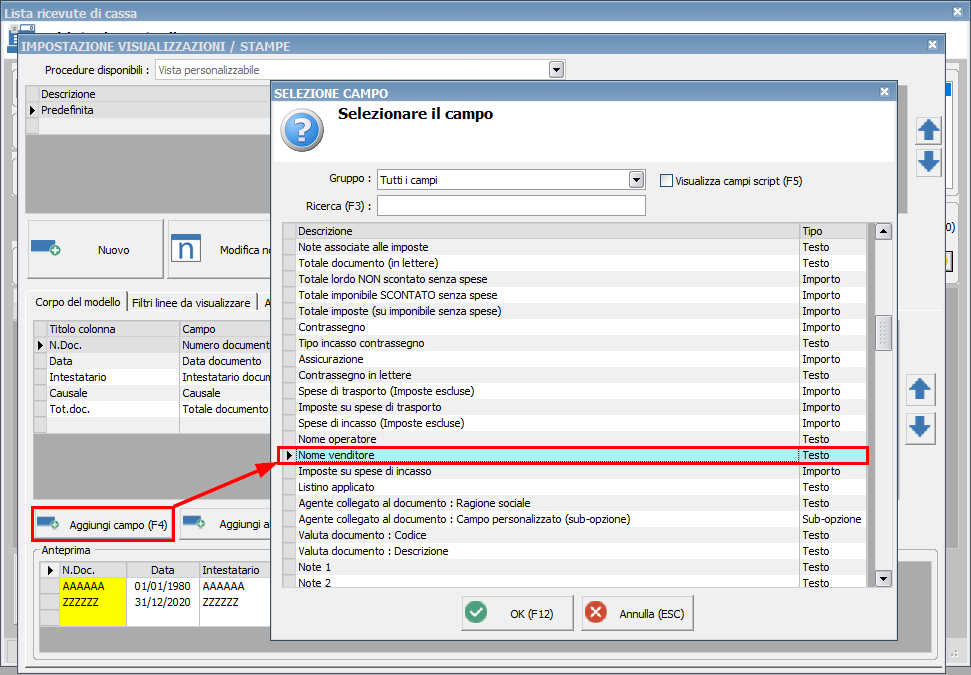This screenshot has height=675, width=971.
Task: Select the Assicurazione row
Action: pos(574,359)
